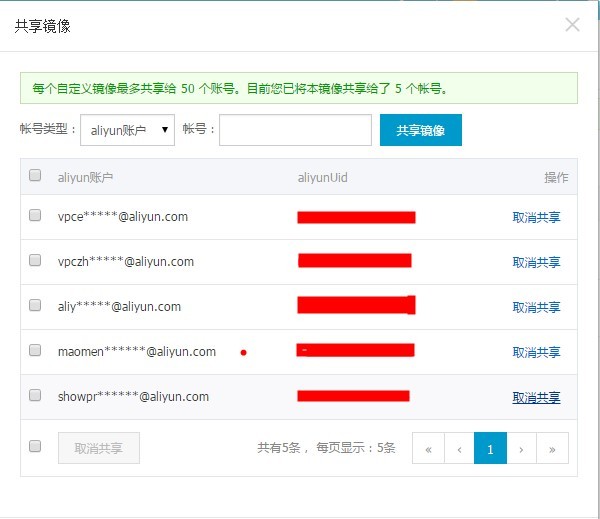Click the 帐号 input field
The width and height of the screenshot is (600, 519).
[x=295, y=130]
